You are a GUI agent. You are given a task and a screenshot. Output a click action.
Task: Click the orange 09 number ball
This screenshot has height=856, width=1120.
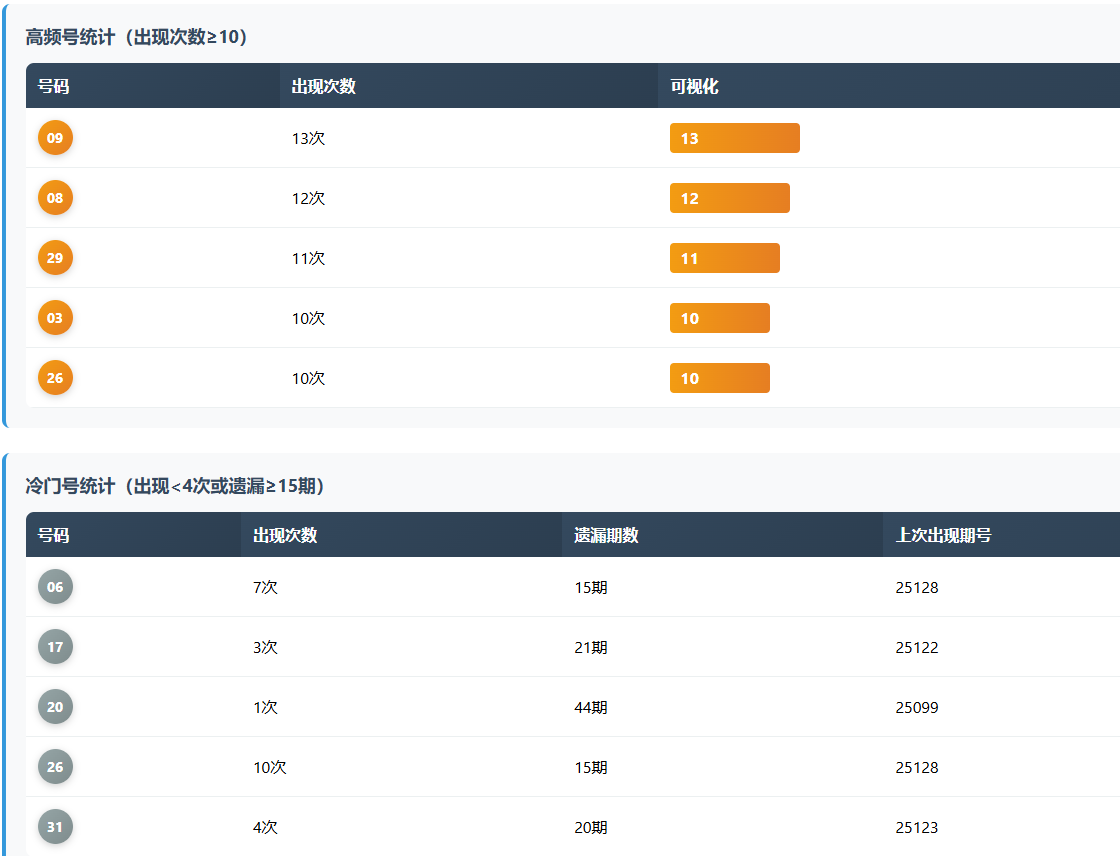(55, 138)
